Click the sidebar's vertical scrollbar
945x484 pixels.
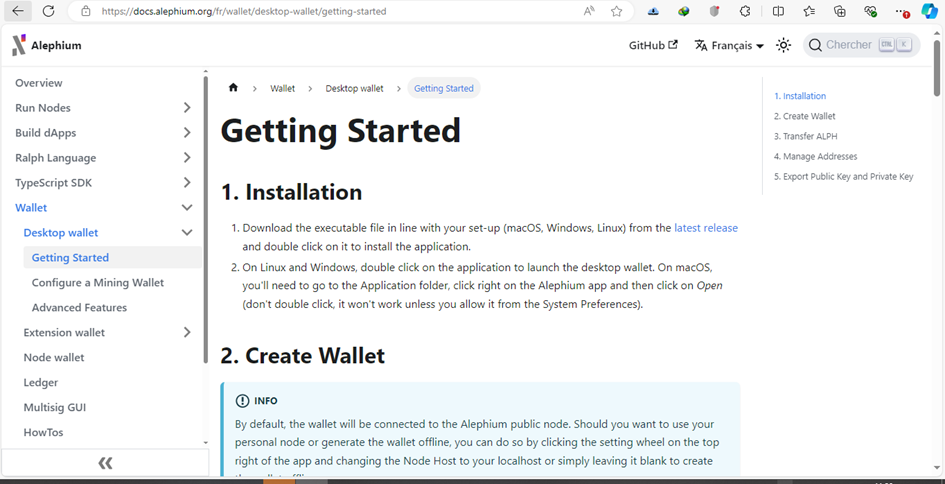click(x=206, y=220)
